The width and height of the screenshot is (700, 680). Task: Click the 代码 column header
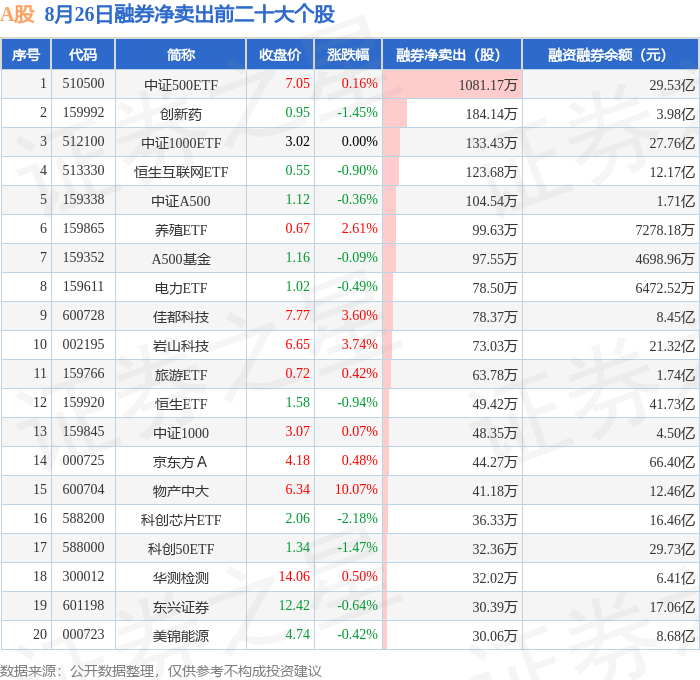point(83,54)
